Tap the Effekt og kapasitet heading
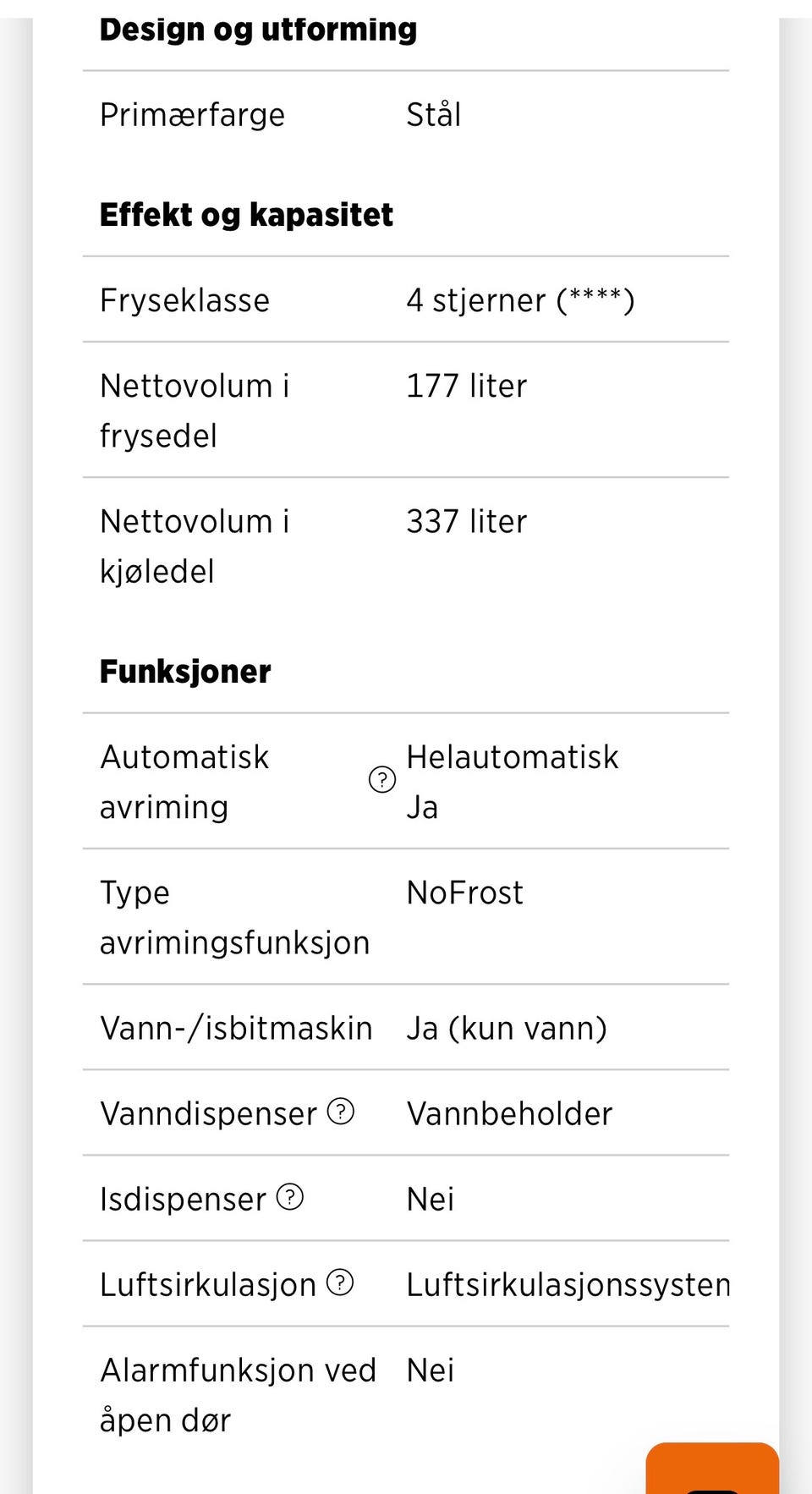 coord(246,215)
